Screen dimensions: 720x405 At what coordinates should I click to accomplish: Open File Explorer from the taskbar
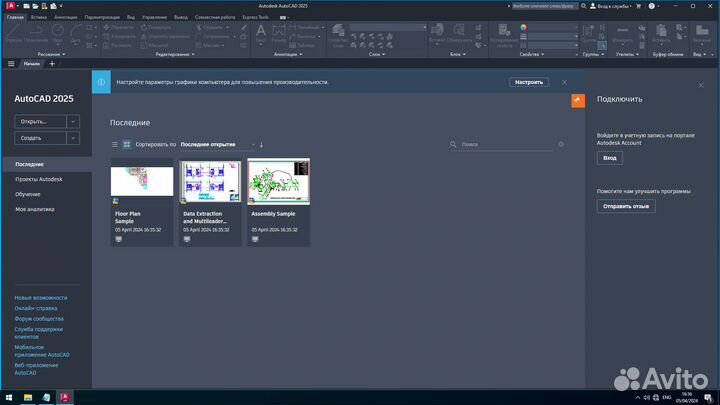click(28, 397)
